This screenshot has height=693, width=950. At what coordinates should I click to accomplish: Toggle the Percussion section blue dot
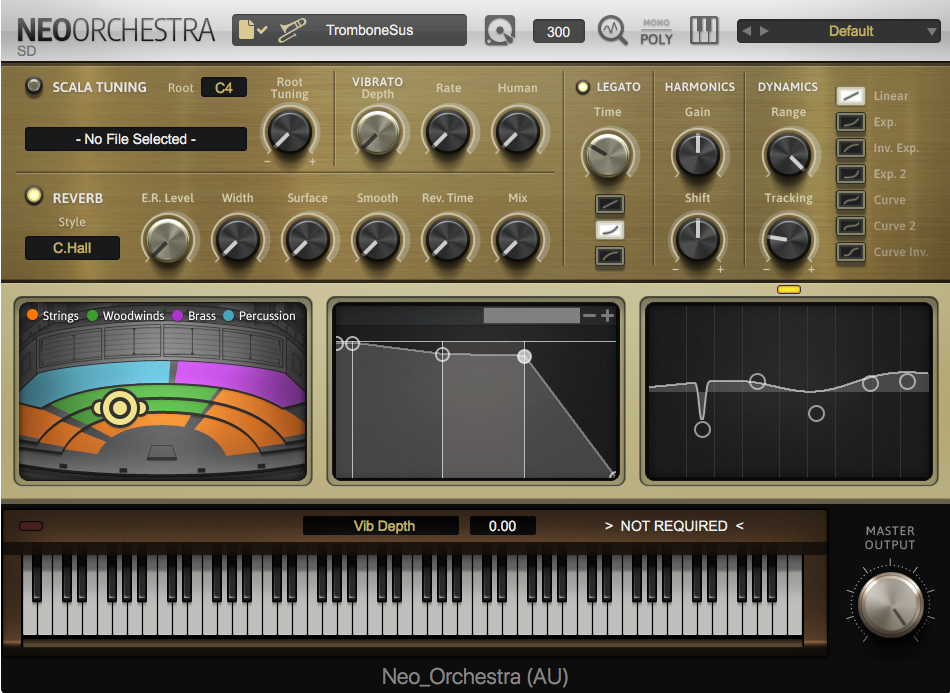228,316
